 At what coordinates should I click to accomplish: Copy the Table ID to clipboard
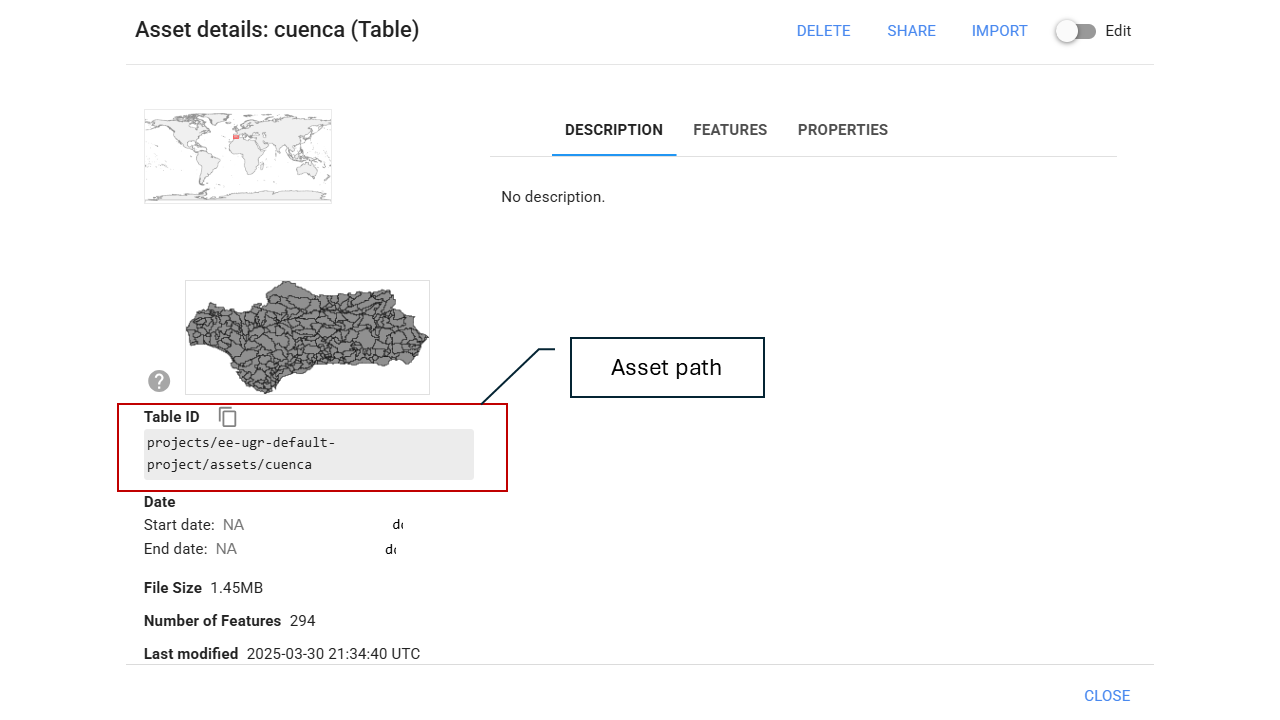(228, 417)
